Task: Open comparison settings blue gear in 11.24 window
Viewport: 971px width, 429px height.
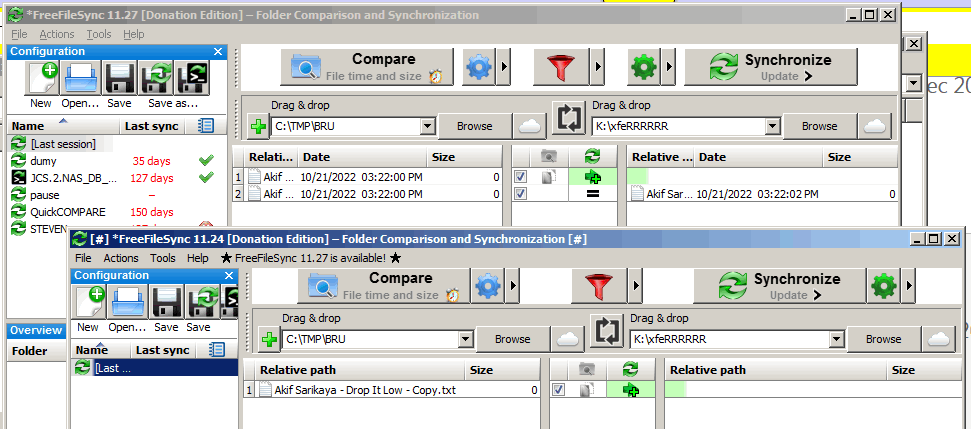Action: pos(488,286)
